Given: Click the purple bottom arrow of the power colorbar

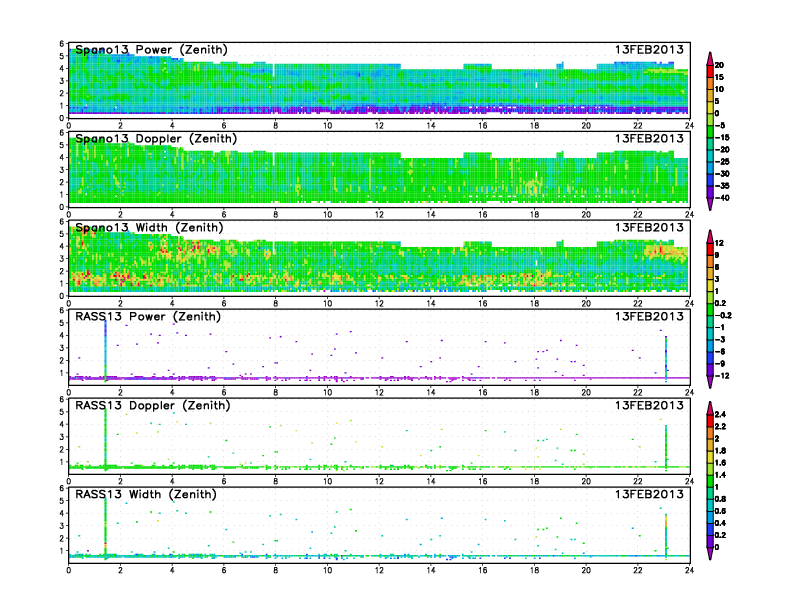Looking at the screenshot, I should [x=709, y=204].
